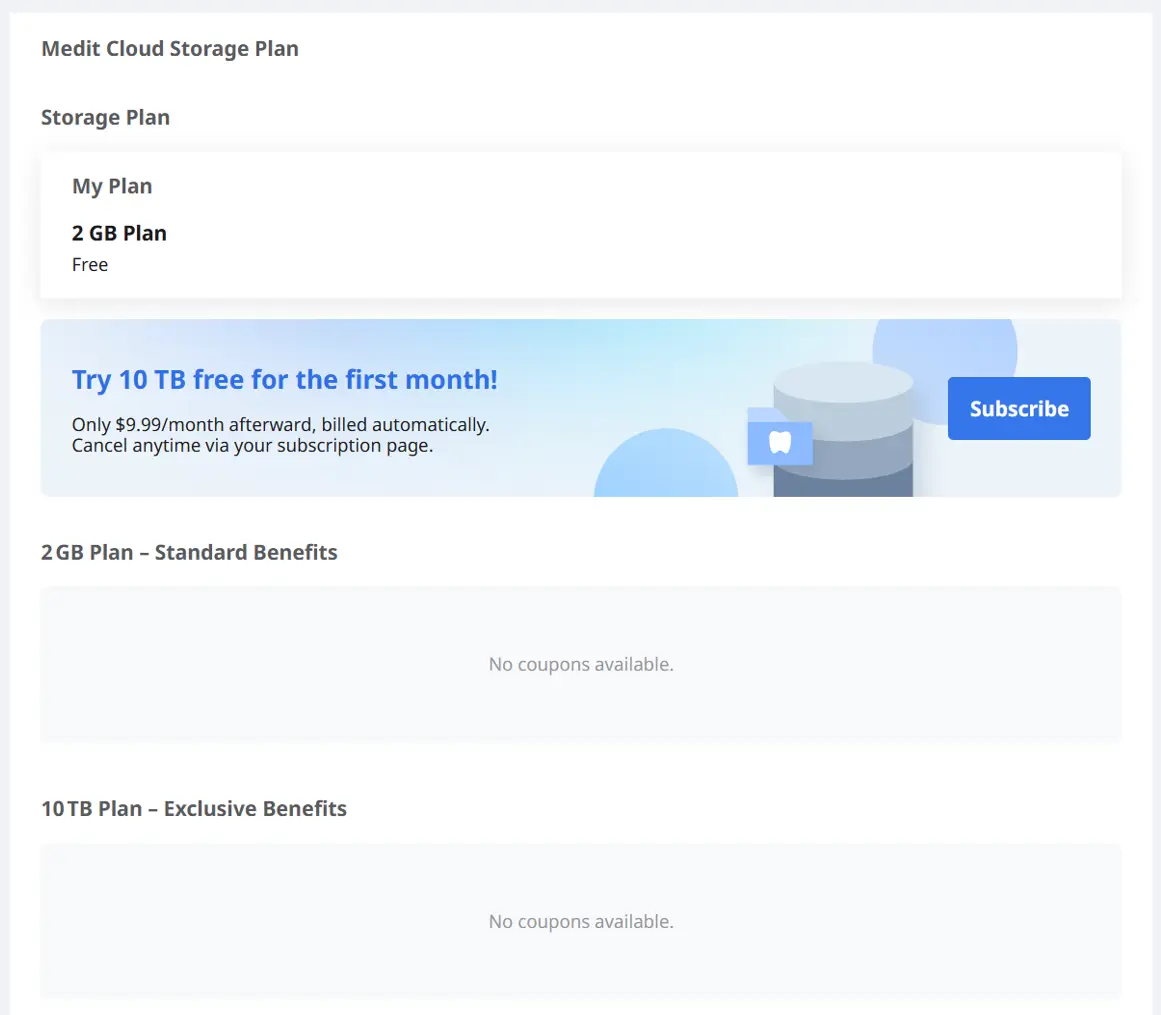Click 'No coupons available.' under Standard Benefits
This screenshot has width=1161, height=1015.
[581, 664]
